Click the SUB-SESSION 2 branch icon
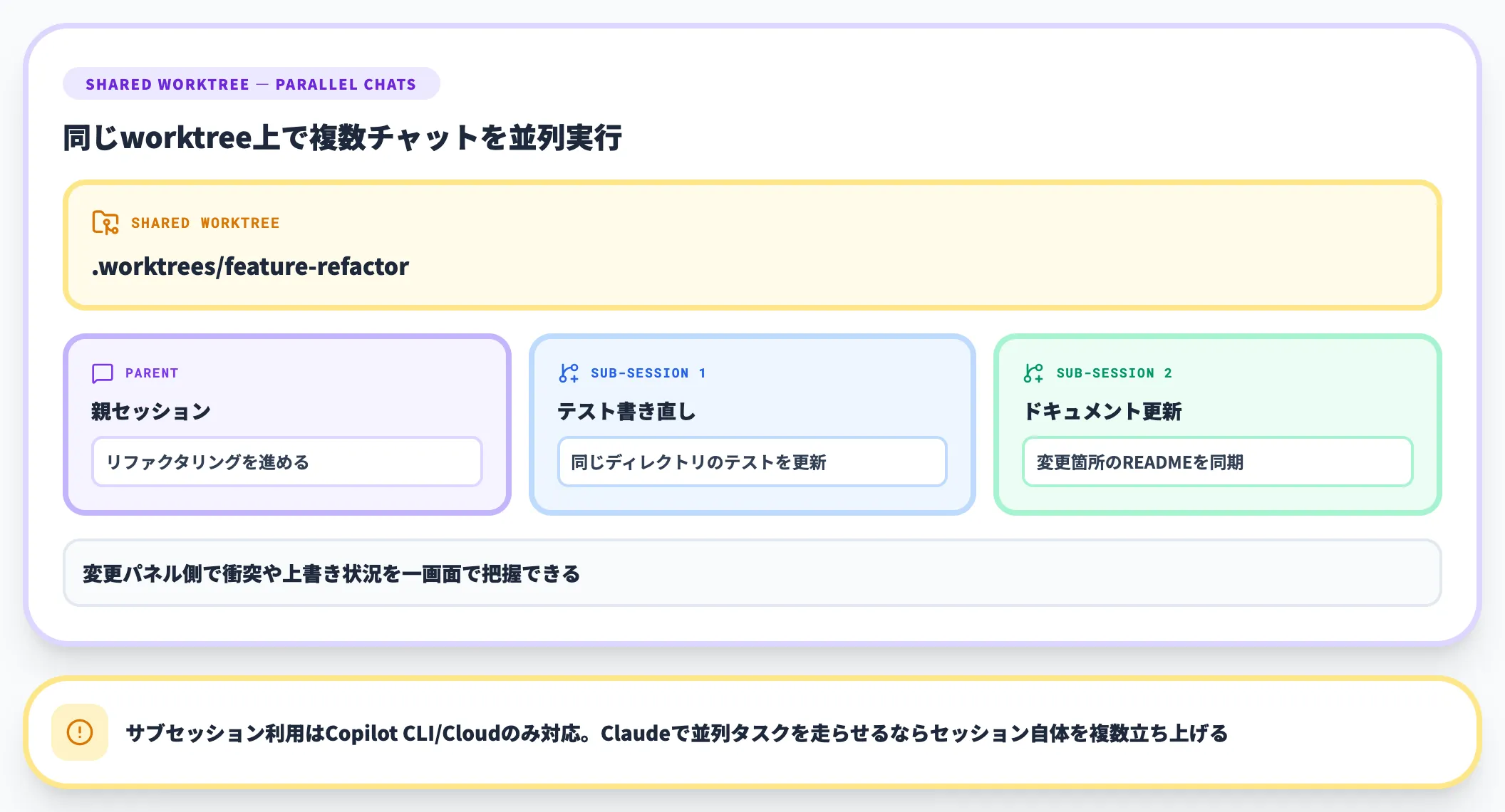The height and width of the screenshot is (812, 1505). (x=1033, y=373)
